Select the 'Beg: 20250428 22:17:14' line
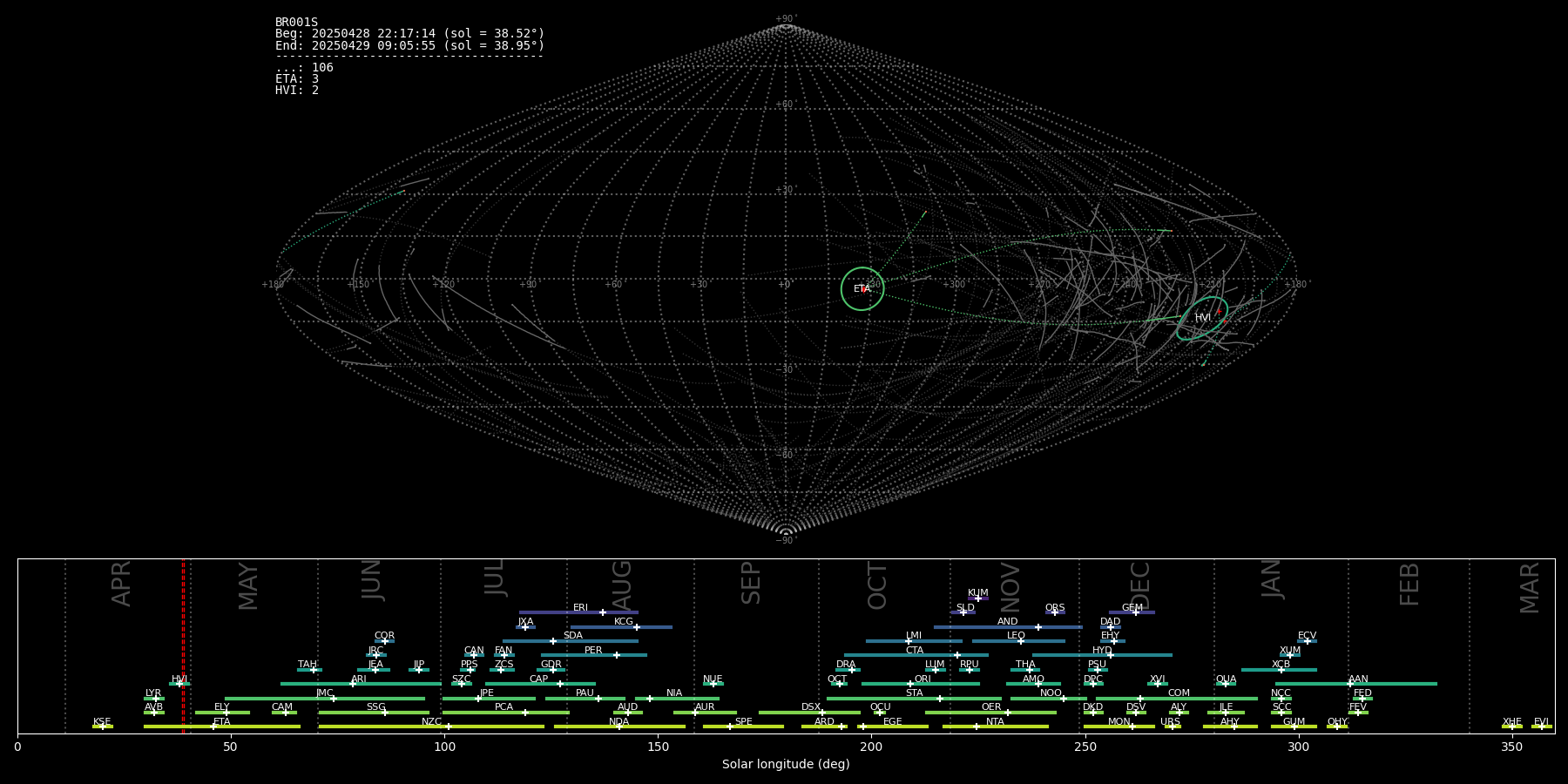This screenshot has height=784, width=1568. click(409, 34)
